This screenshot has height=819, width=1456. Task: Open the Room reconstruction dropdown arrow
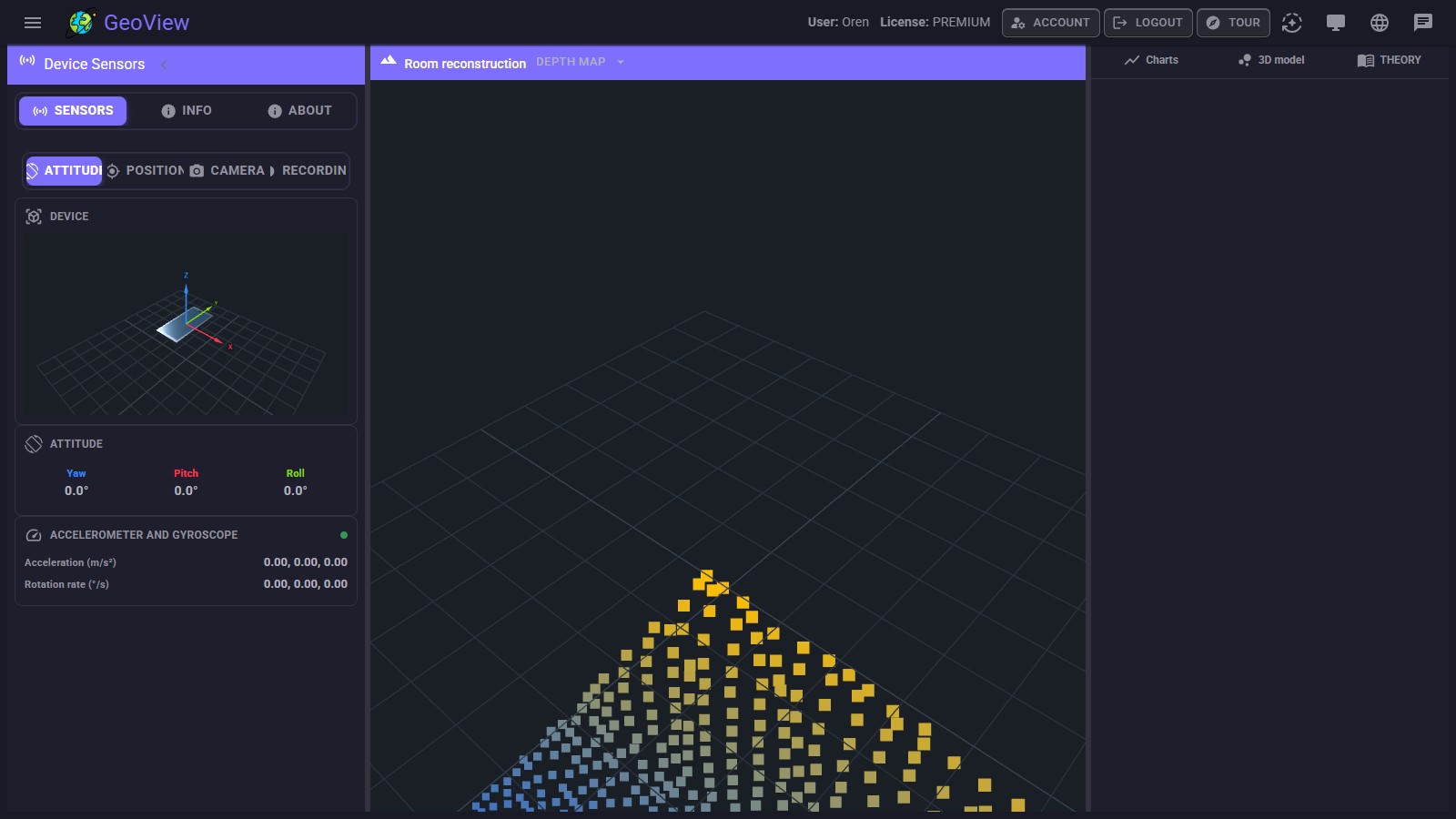pyautogui.click(x=621, y=62)
